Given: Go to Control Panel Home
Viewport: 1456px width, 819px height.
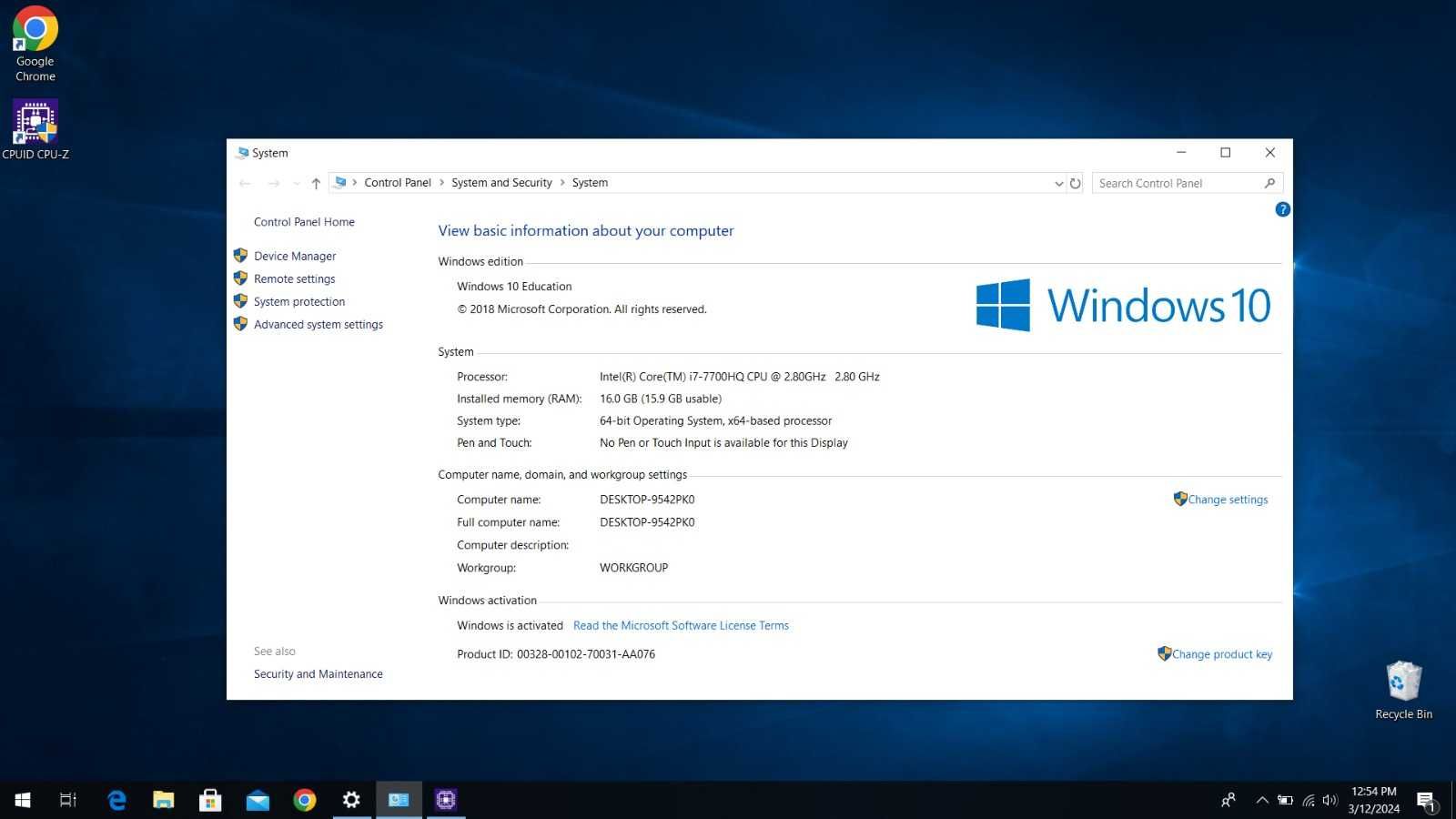Looking at the screenshot, I should coord(304,222).
